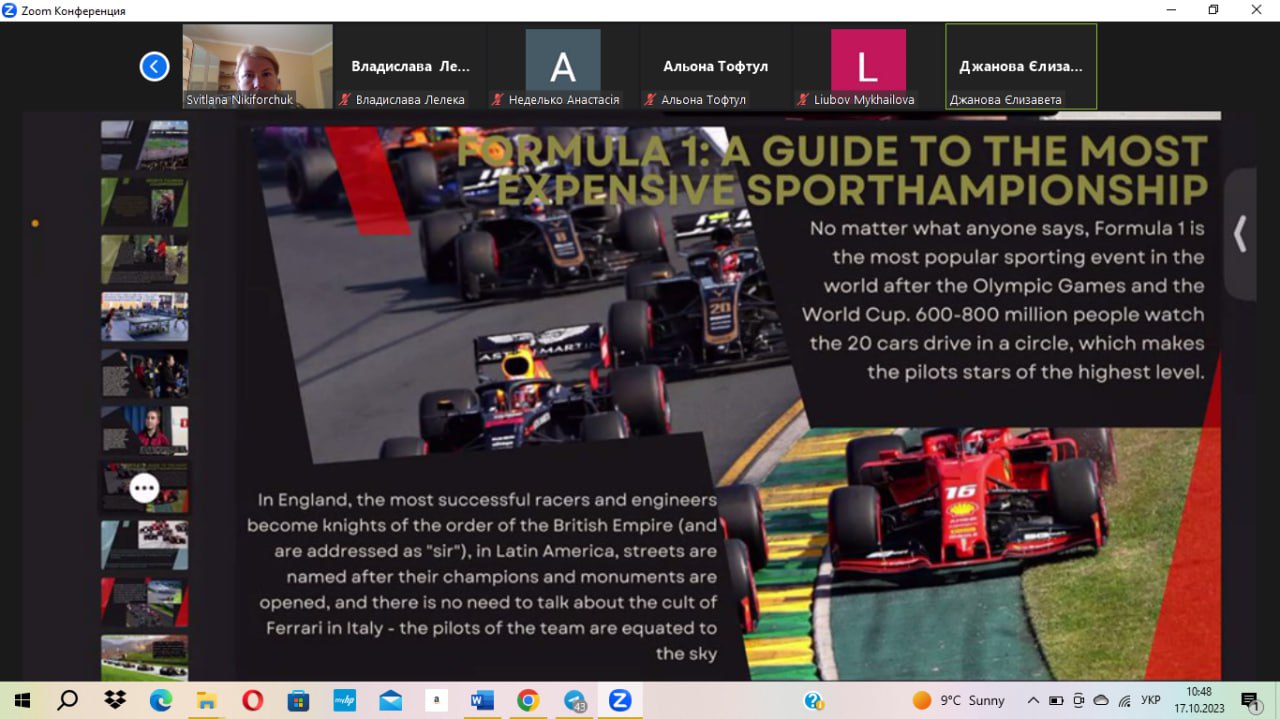Click the Wi-Fi network icon in the system tray
This screenshot has width=1280, height=719.
pos(1124,701)
